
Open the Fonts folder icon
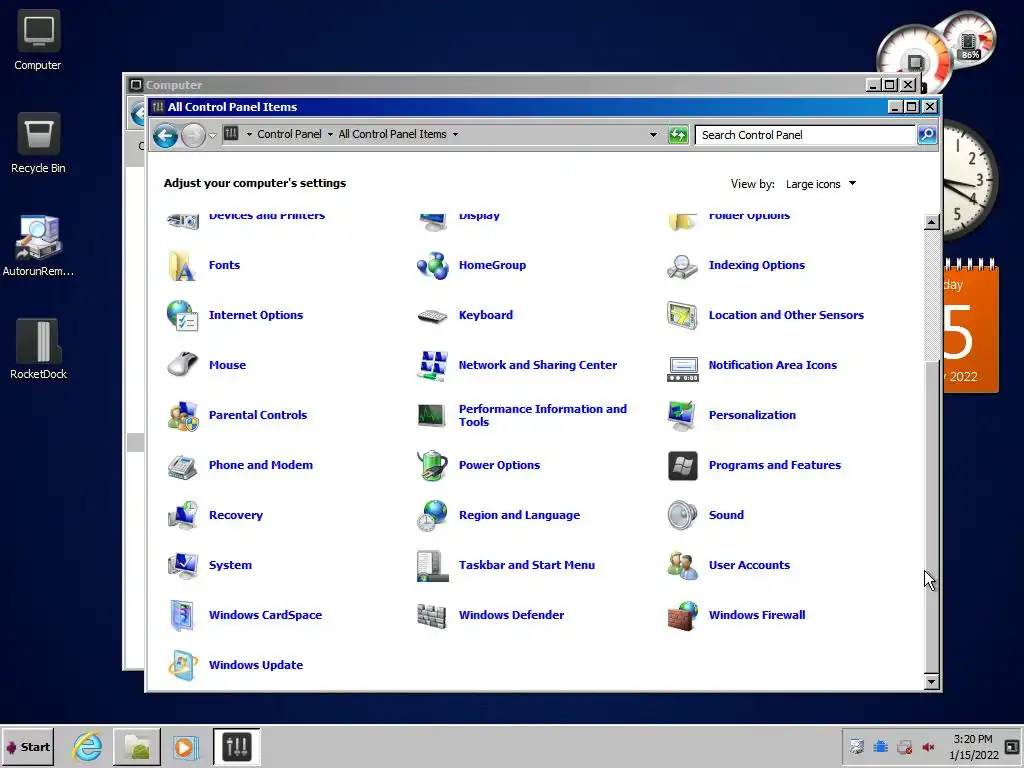pos(182,265)
